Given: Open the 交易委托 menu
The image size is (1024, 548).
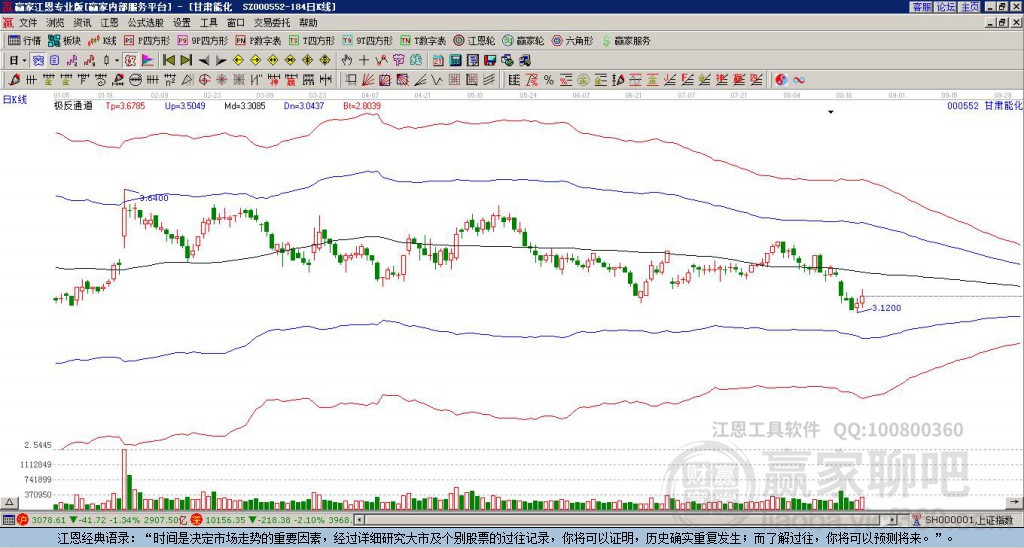Looking at the screenshot, I should coord(272,23).
